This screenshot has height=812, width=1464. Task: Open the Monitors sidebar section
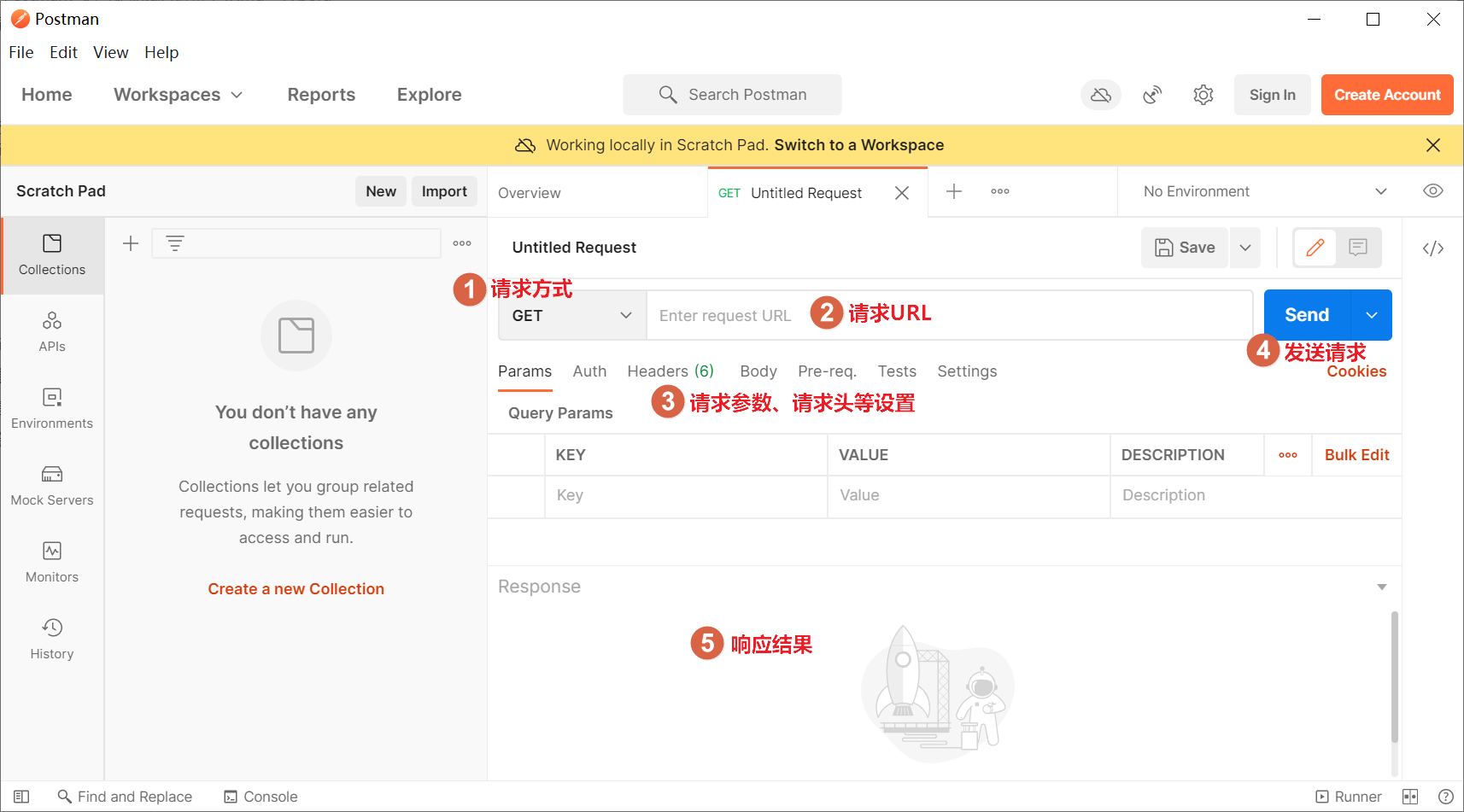(x=52, y=562)
